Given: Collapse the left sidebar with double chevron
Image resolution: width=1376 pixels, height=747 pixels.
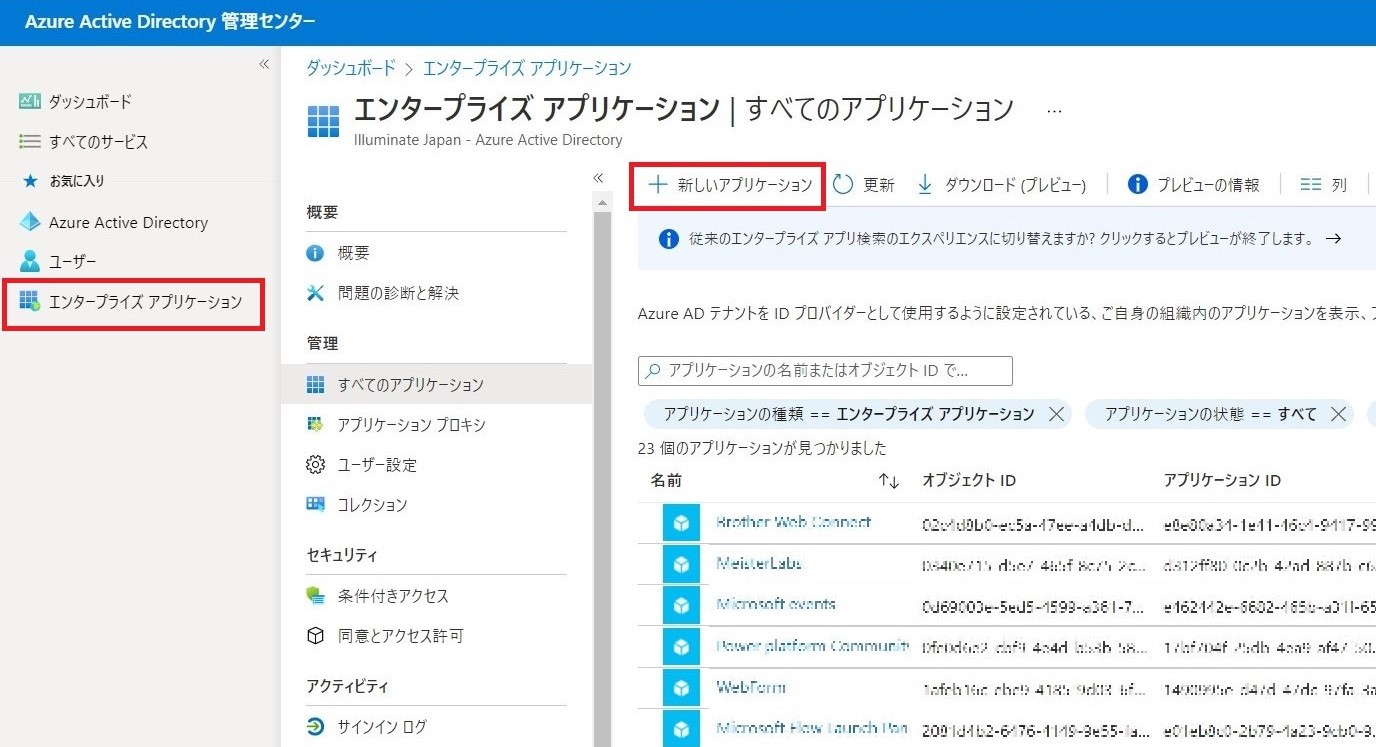Looking at the screenshot, I should click(x=264, y=64).
